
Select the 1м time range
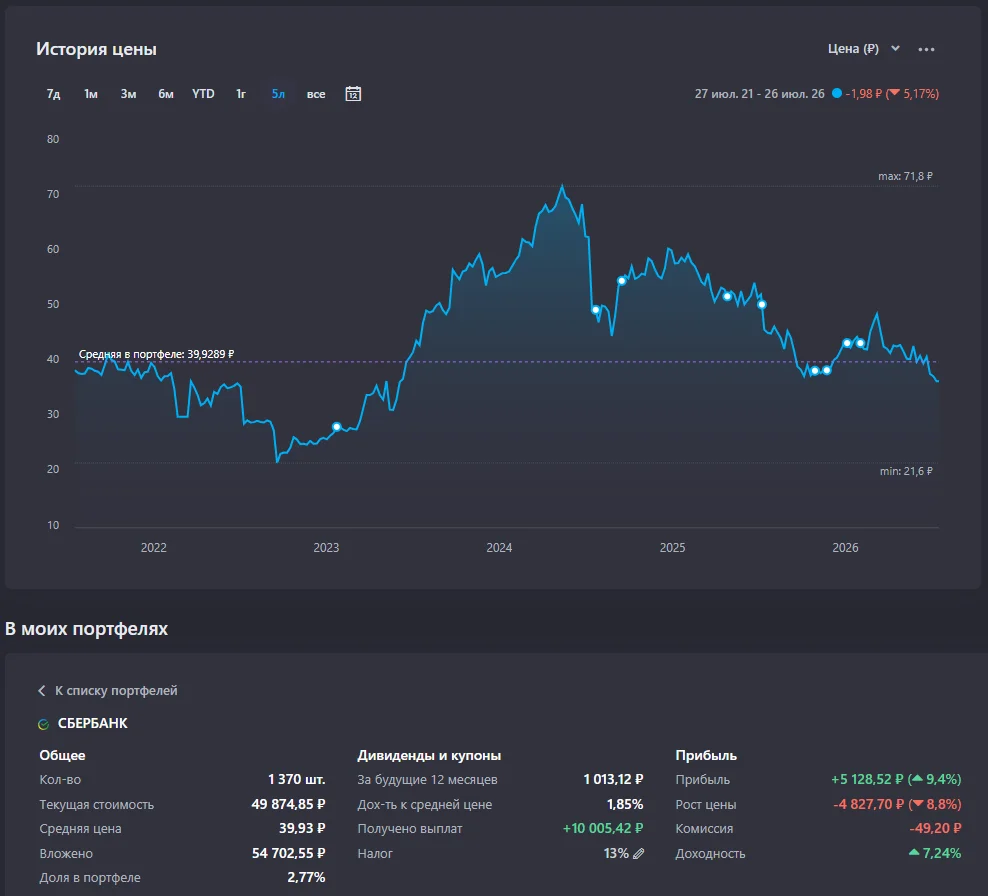pos(91,94)
